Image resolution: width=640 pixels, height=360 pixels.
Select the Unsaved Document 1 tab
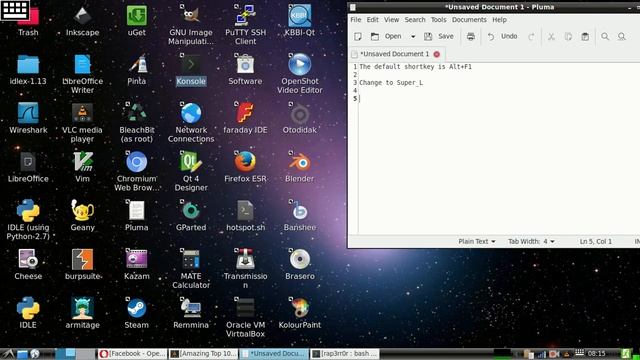[394, 54]
